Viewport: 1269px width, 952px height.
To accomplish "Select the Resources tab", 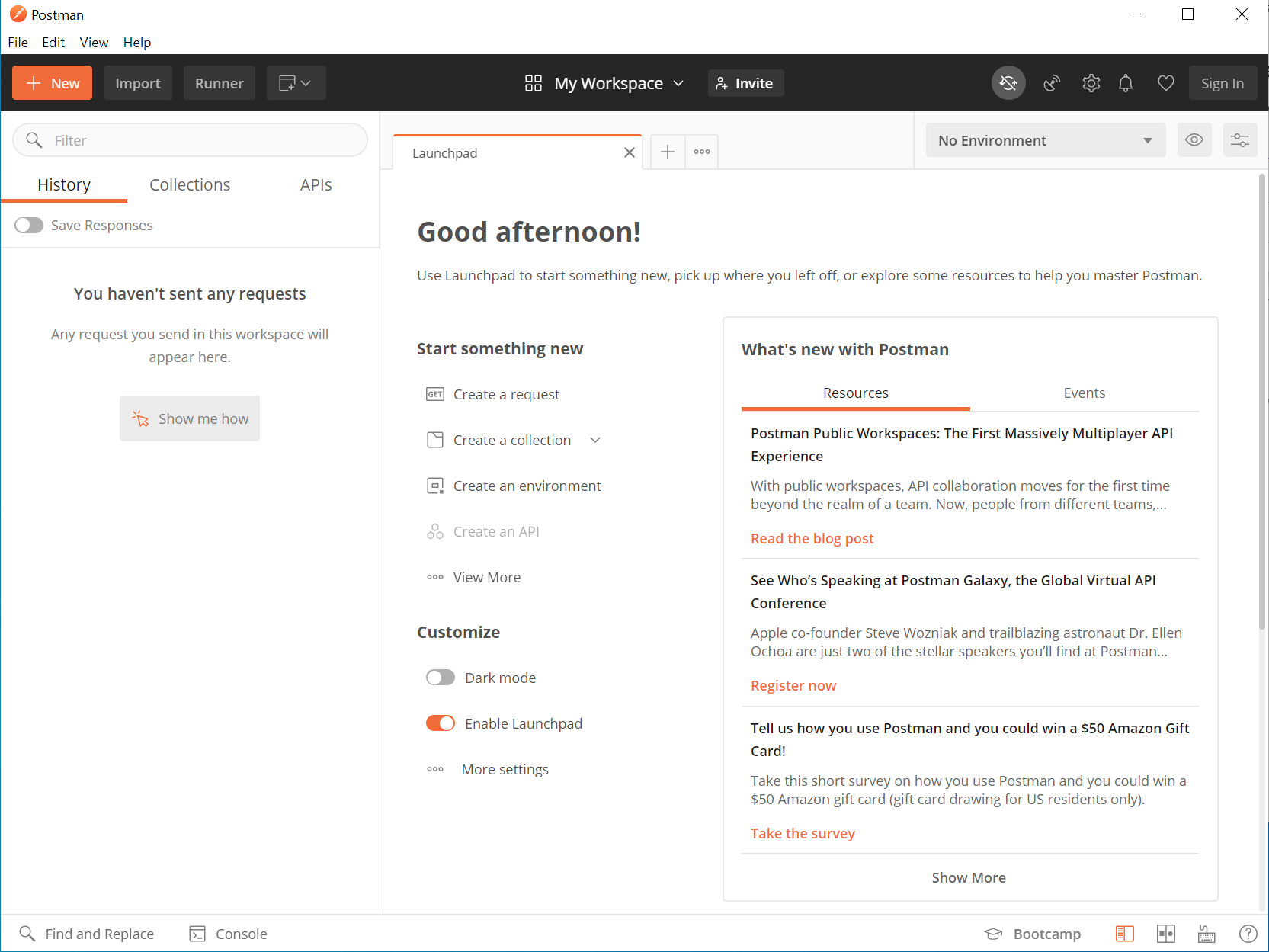I will pos(856,393).
